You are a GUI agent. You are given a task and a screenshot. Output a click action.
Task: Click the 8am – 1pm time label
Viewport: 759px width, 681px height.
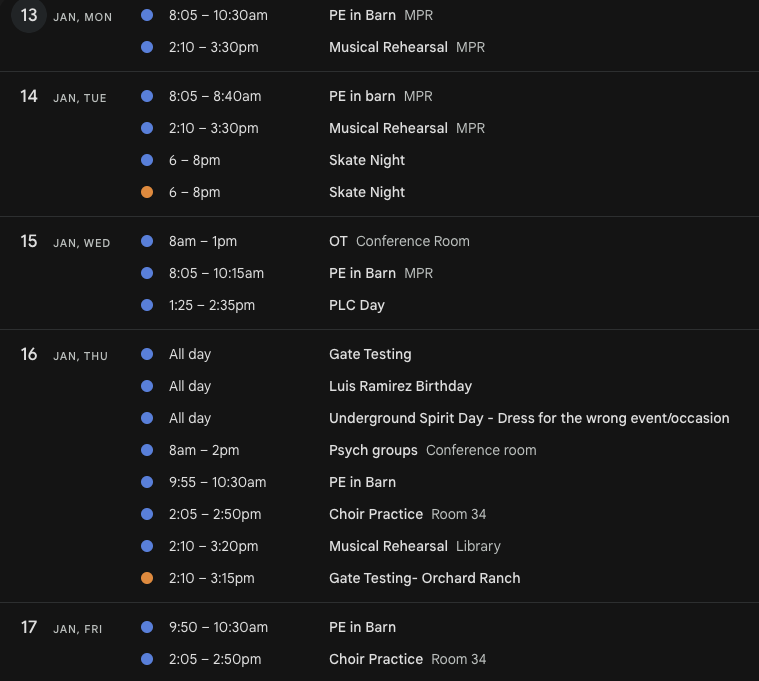[x=203, y=242]
